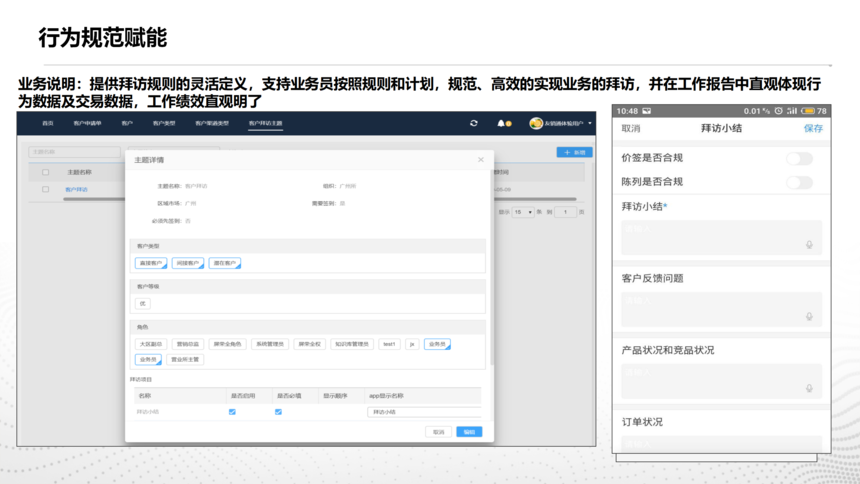The height and width of the screenshot is (484, 860).
Task: Click the mail icon in phone status bar
Action: tap(647, 111)
